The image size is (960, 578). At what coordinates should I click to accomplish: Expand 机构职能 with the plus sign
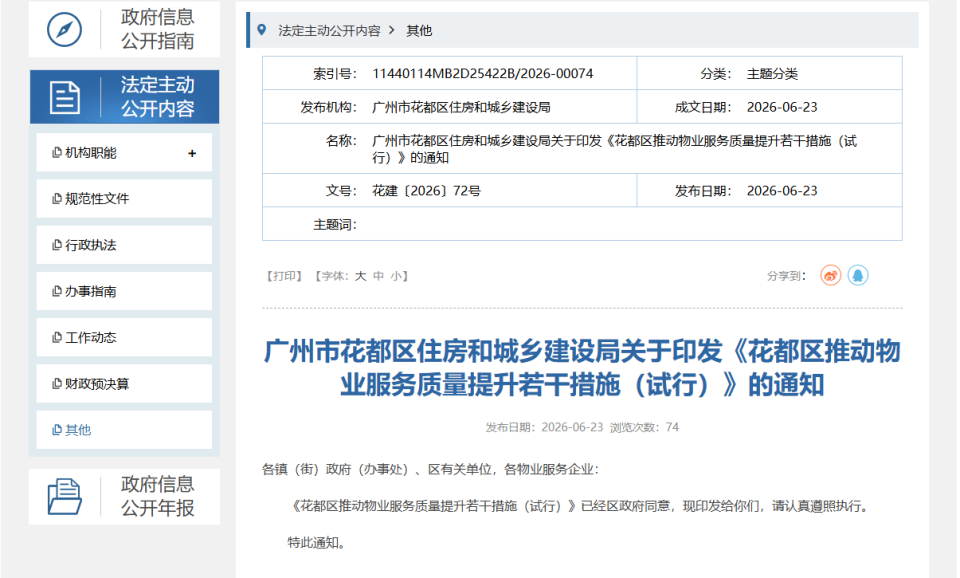pos(192,153)
